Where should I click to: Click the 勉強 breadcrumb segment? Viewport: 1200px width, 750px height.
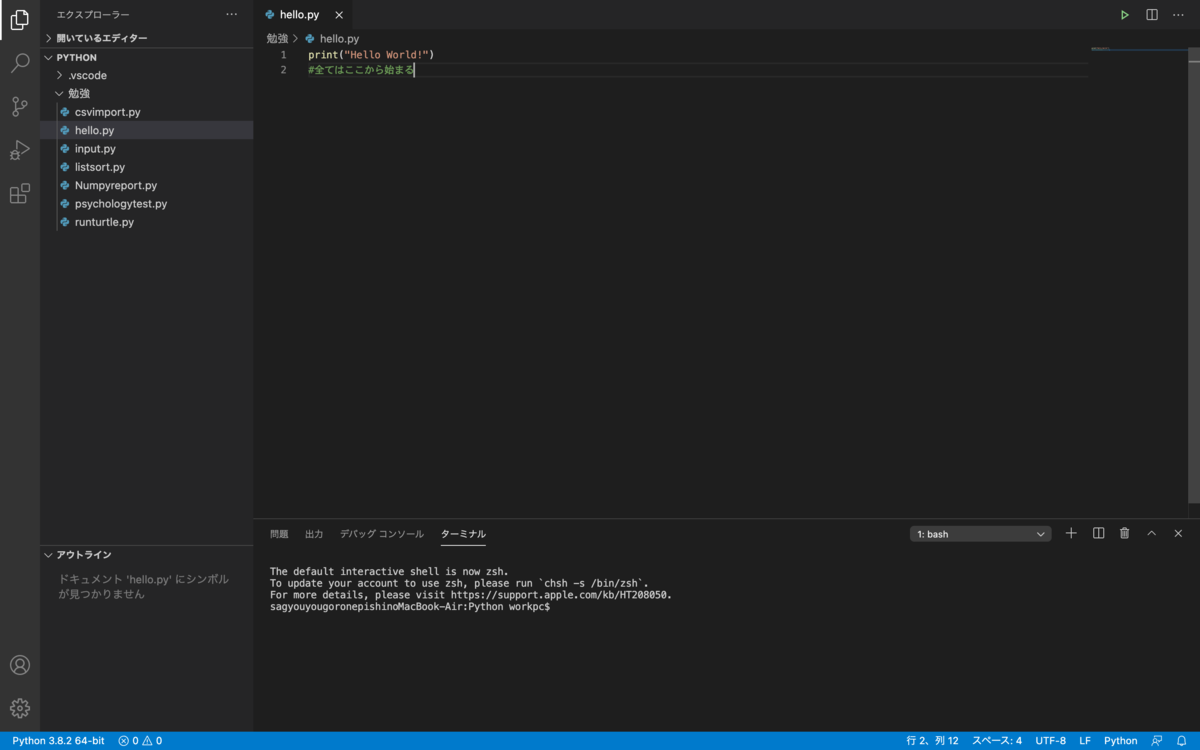[x=277, y=38]
